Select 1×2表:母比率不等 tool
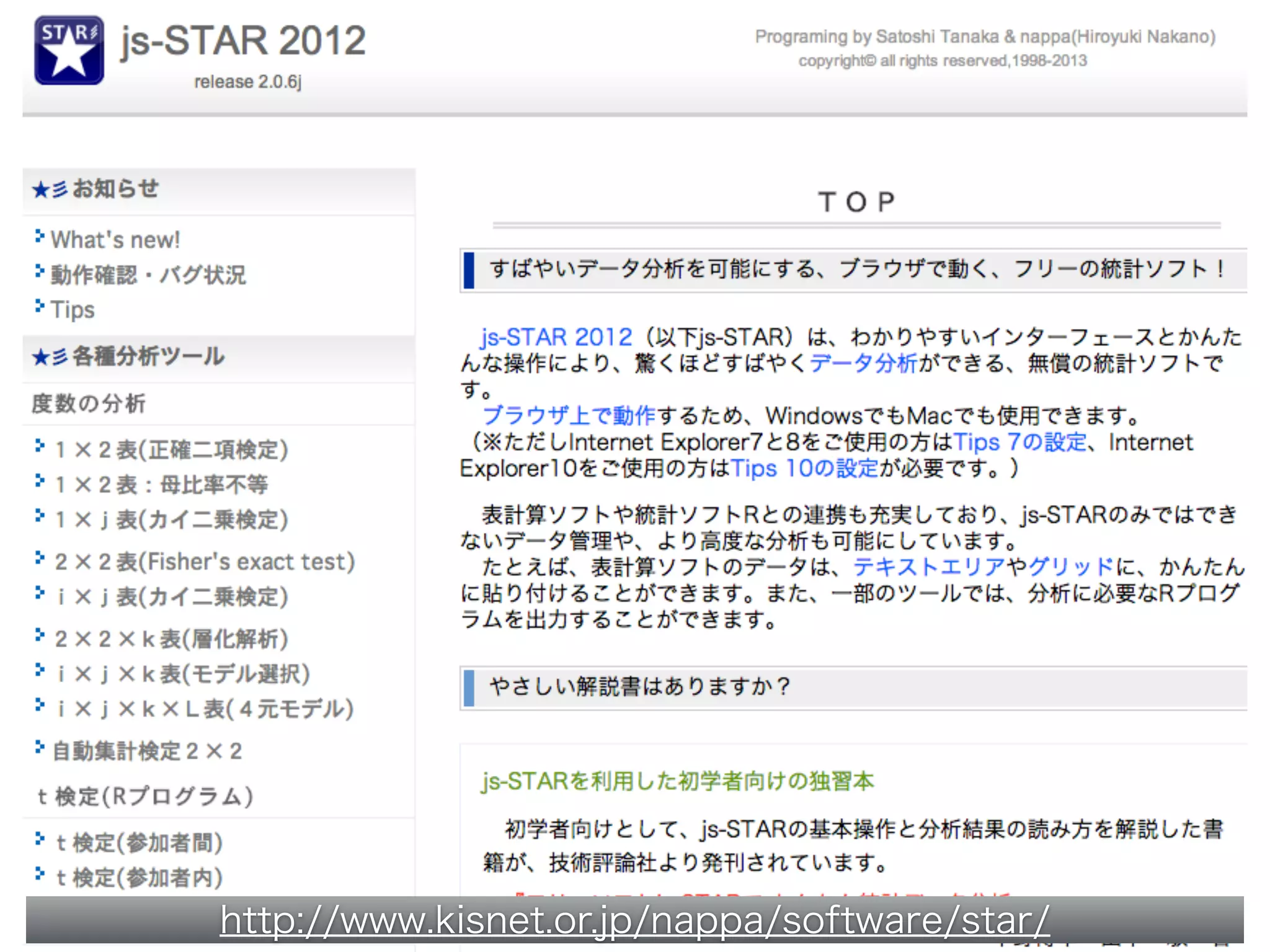The image size is (1270, 952). (x=161, y=484)
